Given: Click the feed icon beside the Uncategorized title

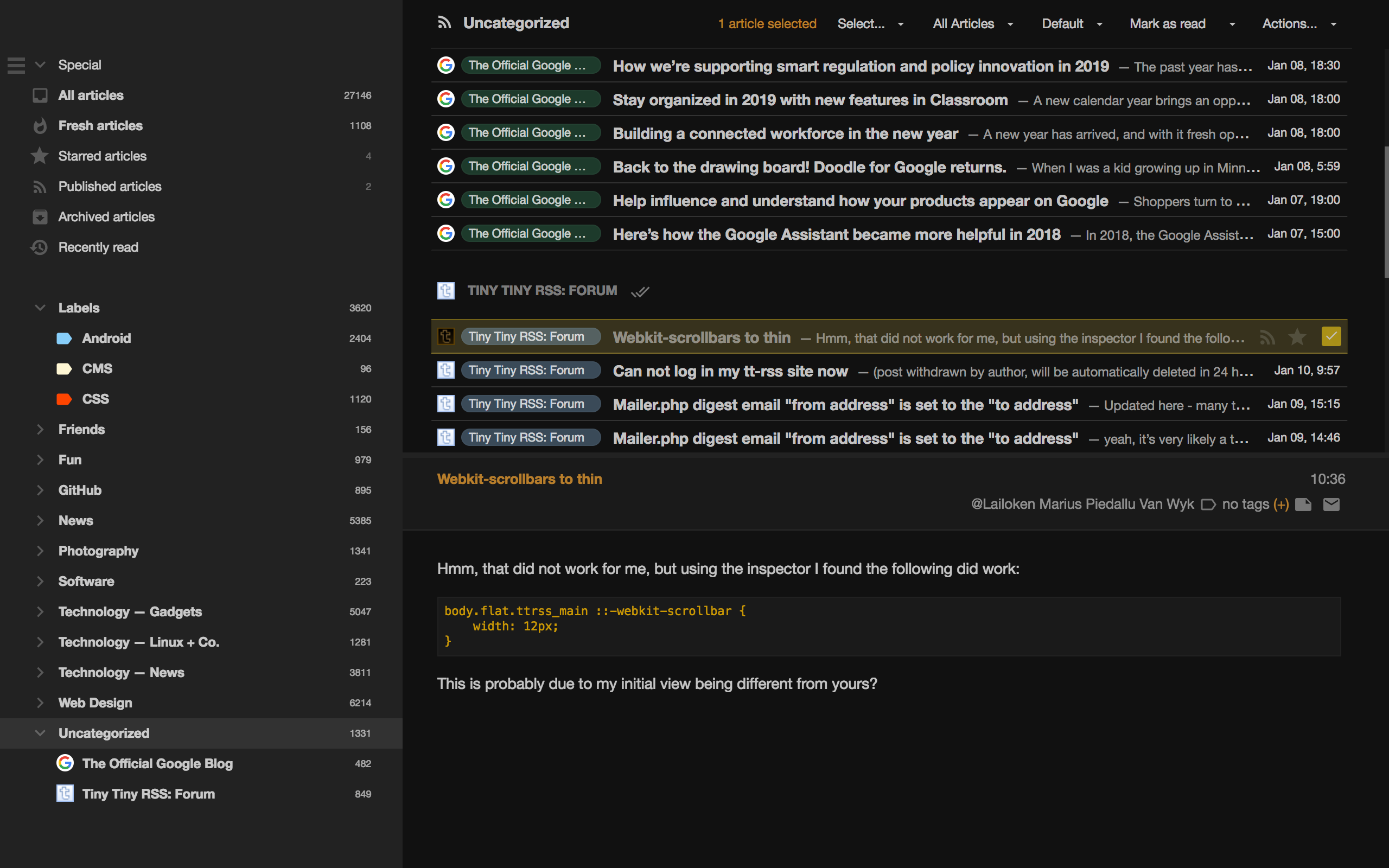Looking at the screenshot, I should (444, 23).
